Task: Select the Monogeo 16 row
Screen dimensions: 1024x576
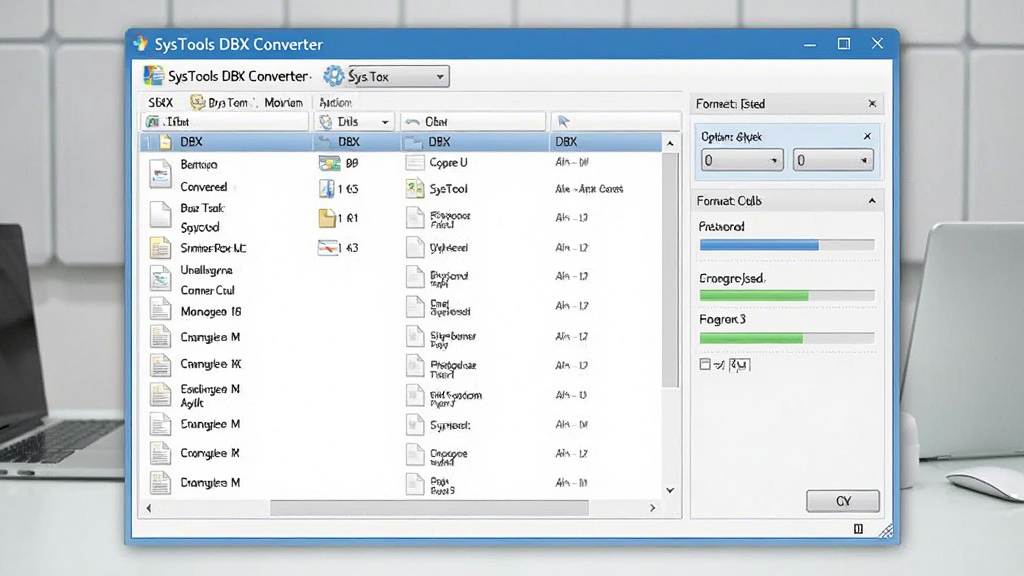Action: [211, 312]
